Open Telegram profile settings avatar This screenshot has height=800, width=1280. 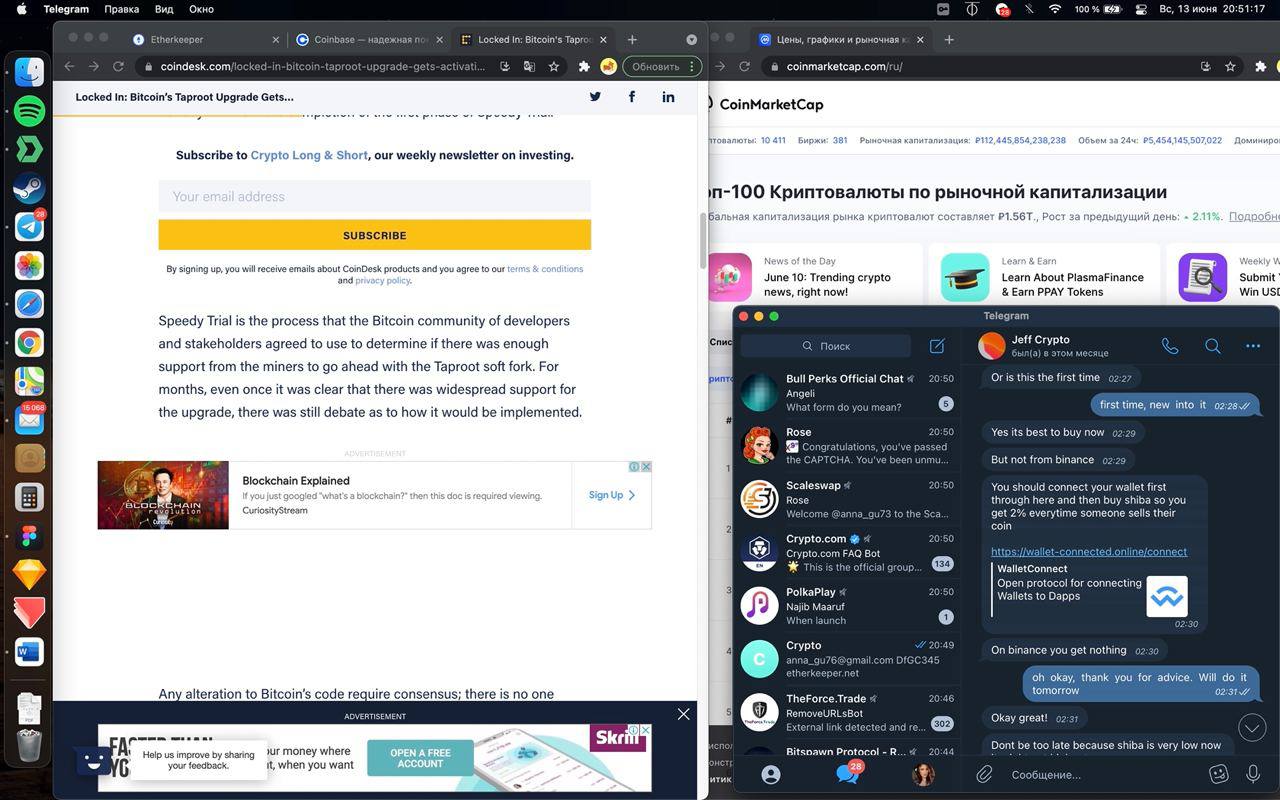(923, 774)
